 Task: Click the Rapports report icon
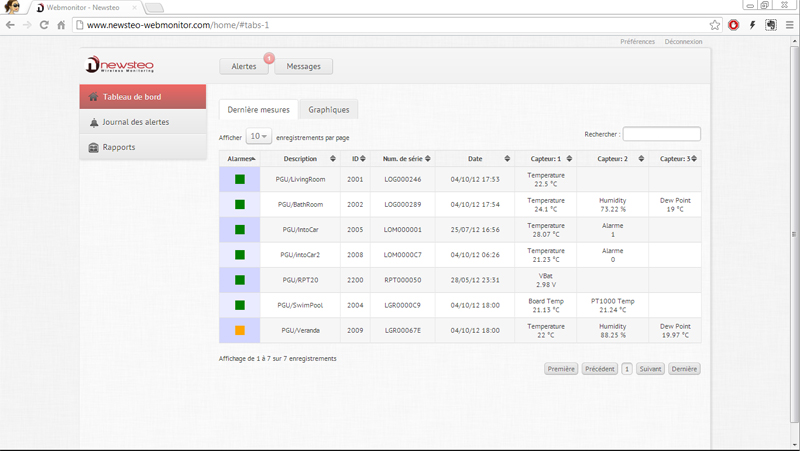pos(93,147)
